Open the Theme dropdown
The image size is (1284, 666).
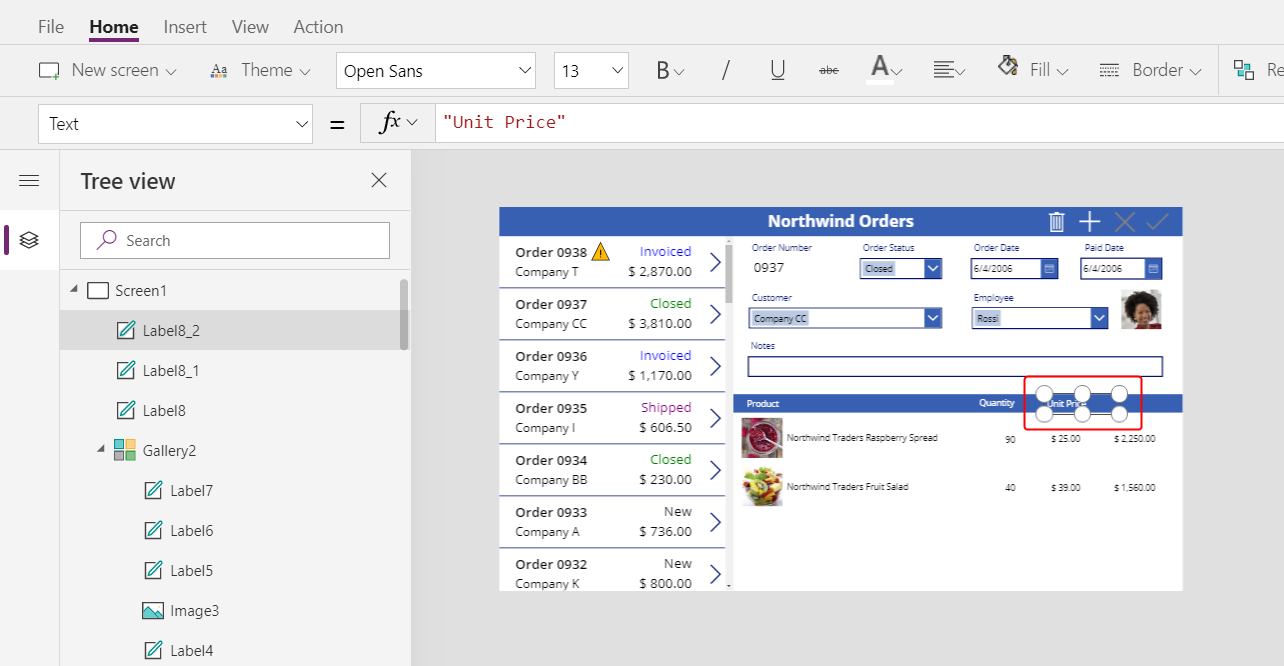point(260,70)
